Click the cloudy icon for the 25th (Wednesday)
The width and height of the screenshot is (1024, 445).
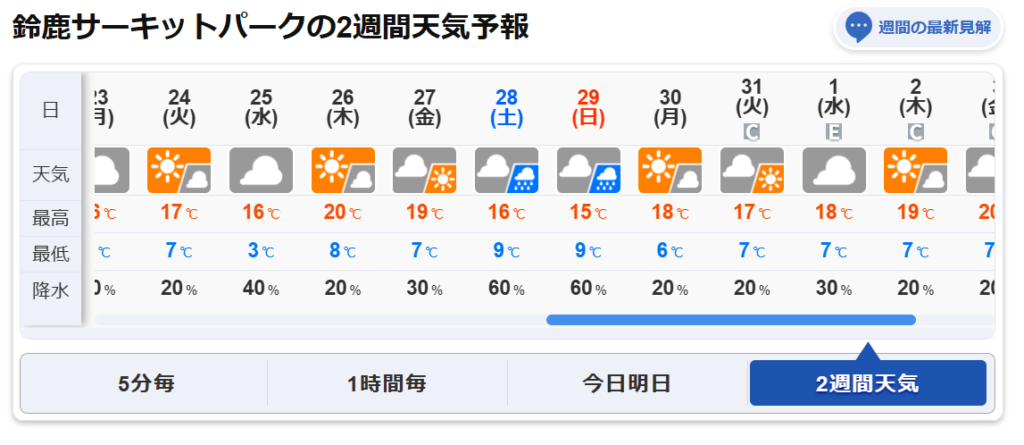point(261,170)
